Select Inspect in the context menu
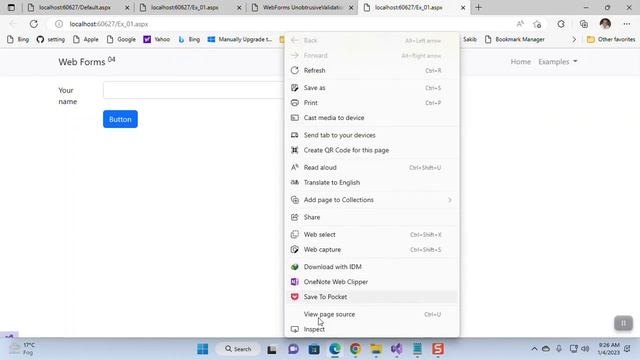This screenshot has height=360, width=640. click(x=372, y=329)
